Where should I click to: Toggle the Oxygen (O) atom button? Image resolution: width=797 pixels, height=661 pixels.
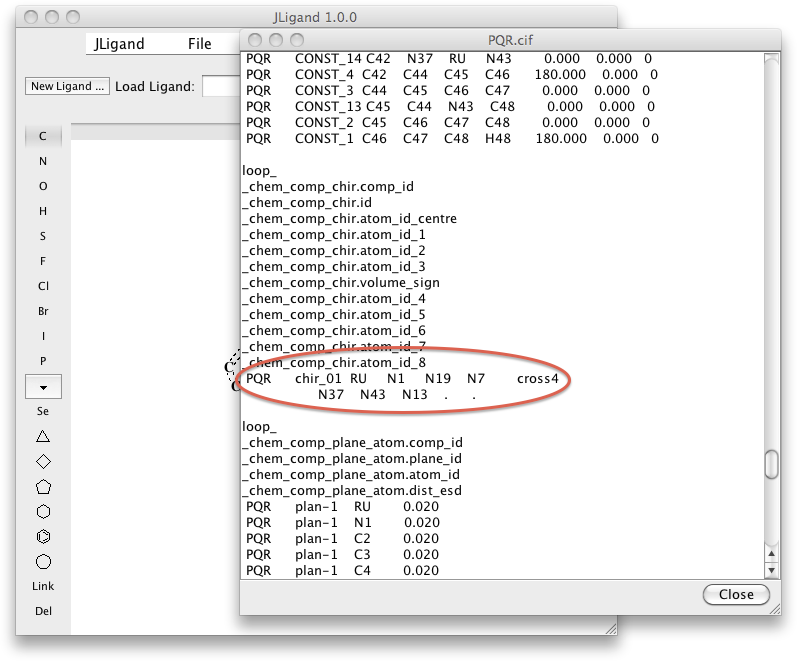coord(43,186)
